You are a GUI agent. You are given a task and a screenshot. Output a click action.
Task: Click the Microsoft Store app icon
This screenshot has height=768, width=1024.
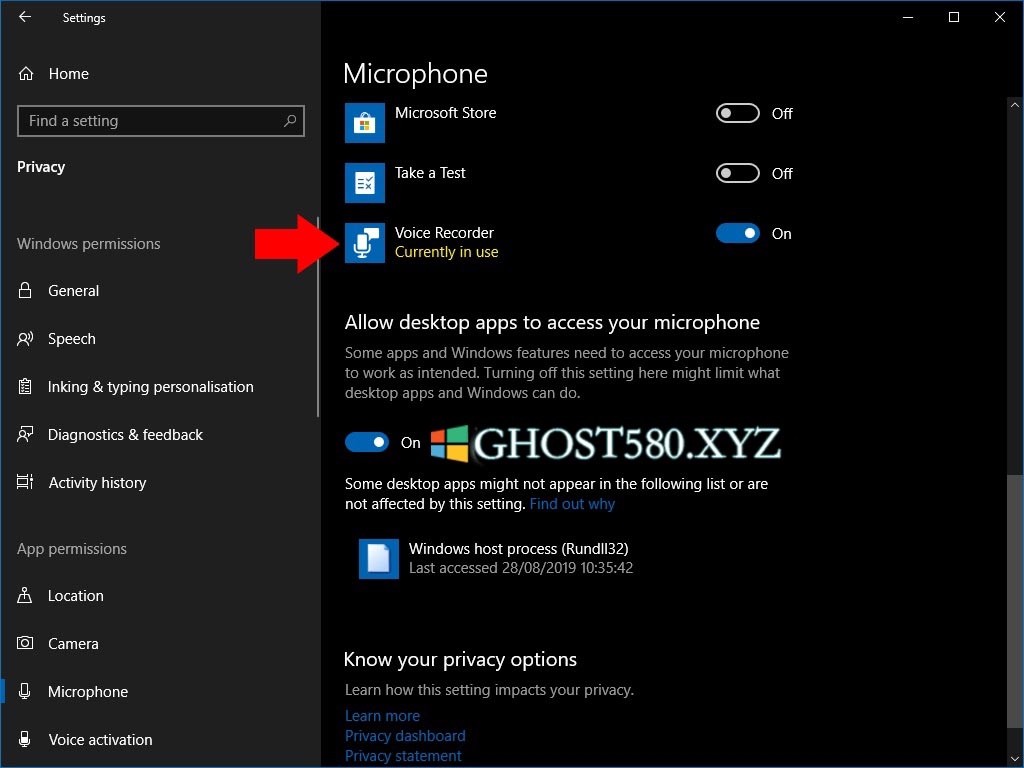[x=364, y=122]
